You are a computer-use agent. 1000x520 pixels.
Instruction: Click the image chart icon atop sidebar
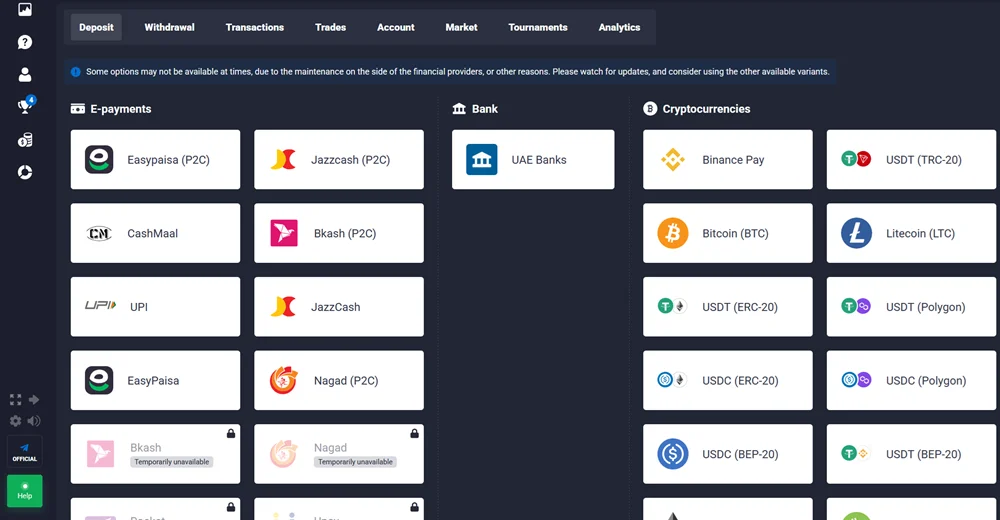point(25,9)
